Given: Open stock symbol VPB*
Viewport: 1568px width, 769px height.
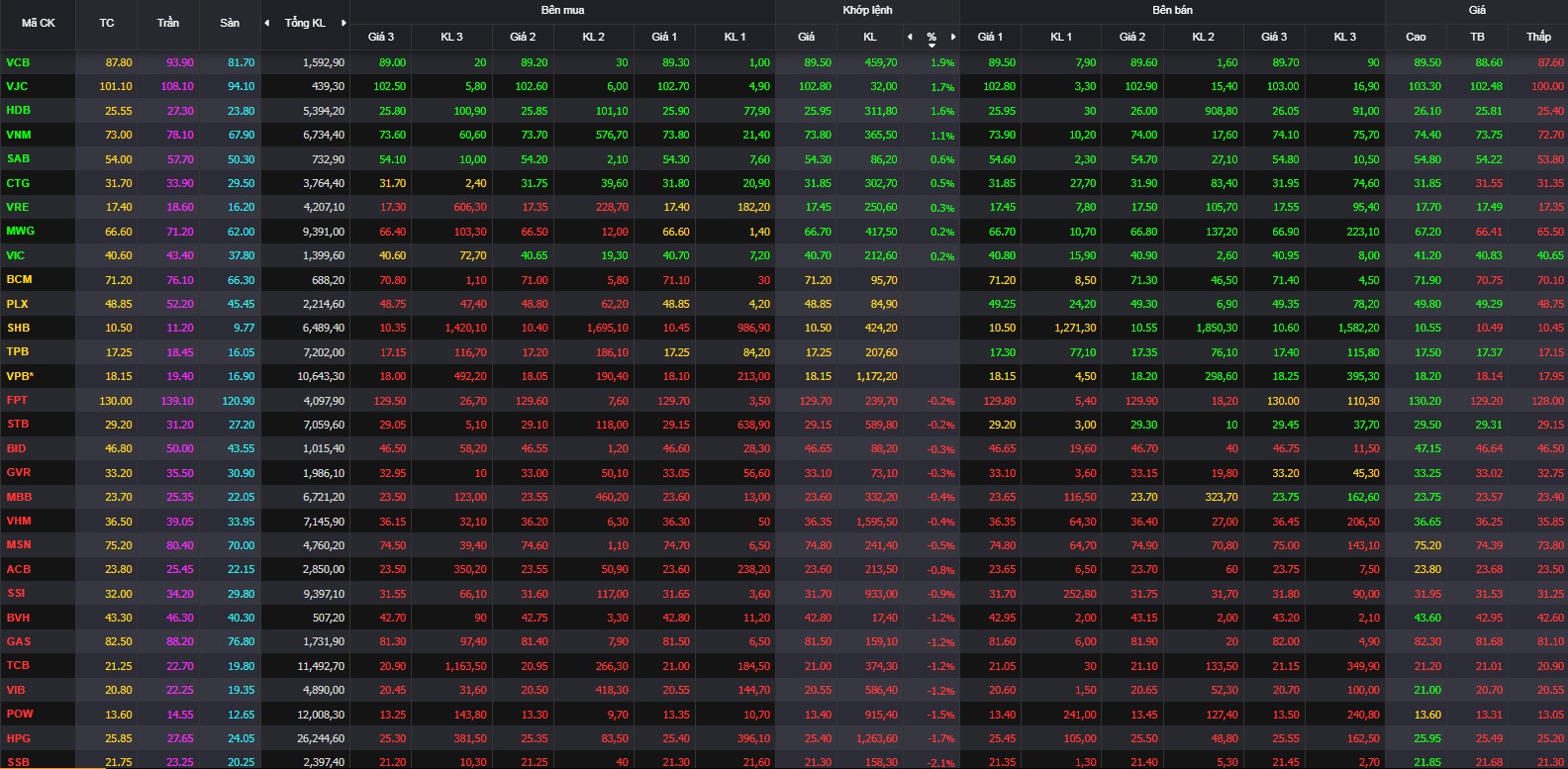Looking at the screenshot, I should 20,376.
